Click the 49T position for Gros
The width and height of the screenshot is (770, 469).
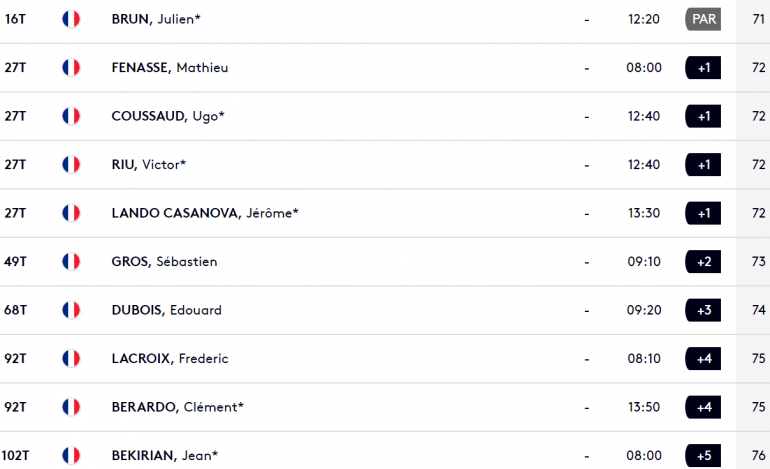15,261
